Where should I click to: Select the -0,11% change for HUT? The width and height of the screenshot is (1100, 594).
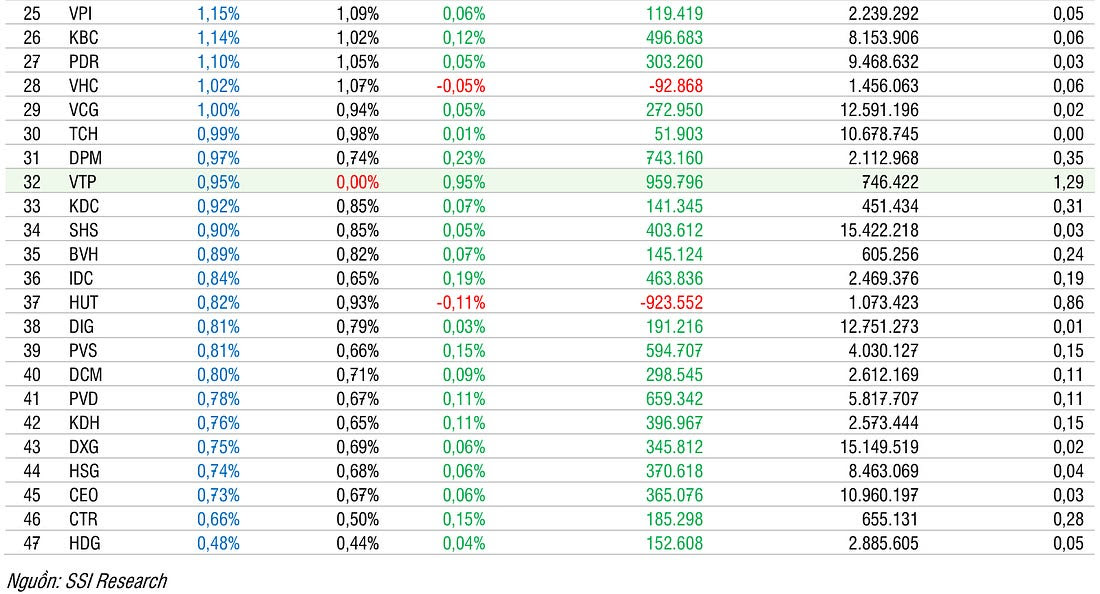click(461, 303)
